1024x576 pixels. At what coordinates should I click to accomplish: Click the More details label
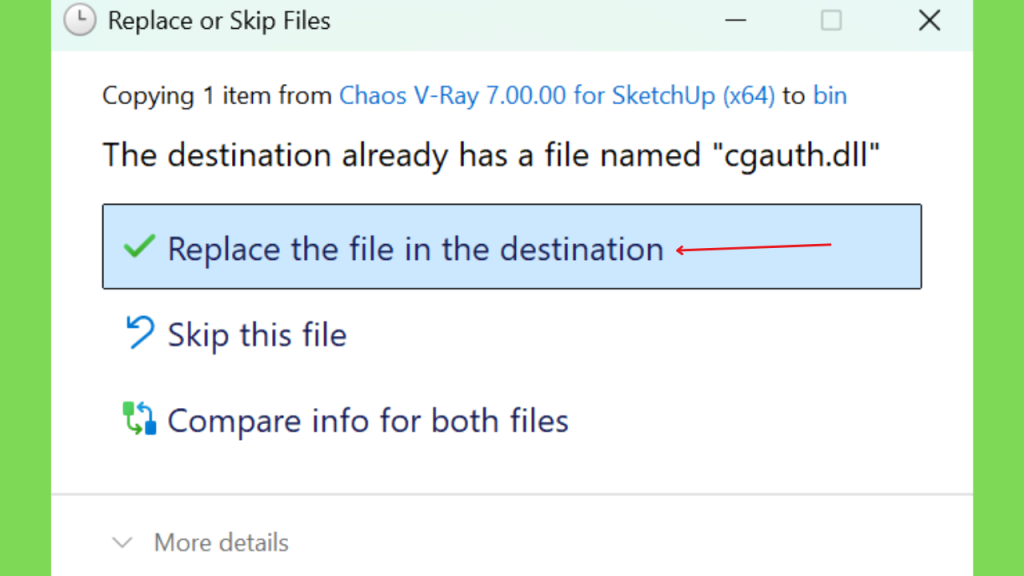click(x=221, y=543)
